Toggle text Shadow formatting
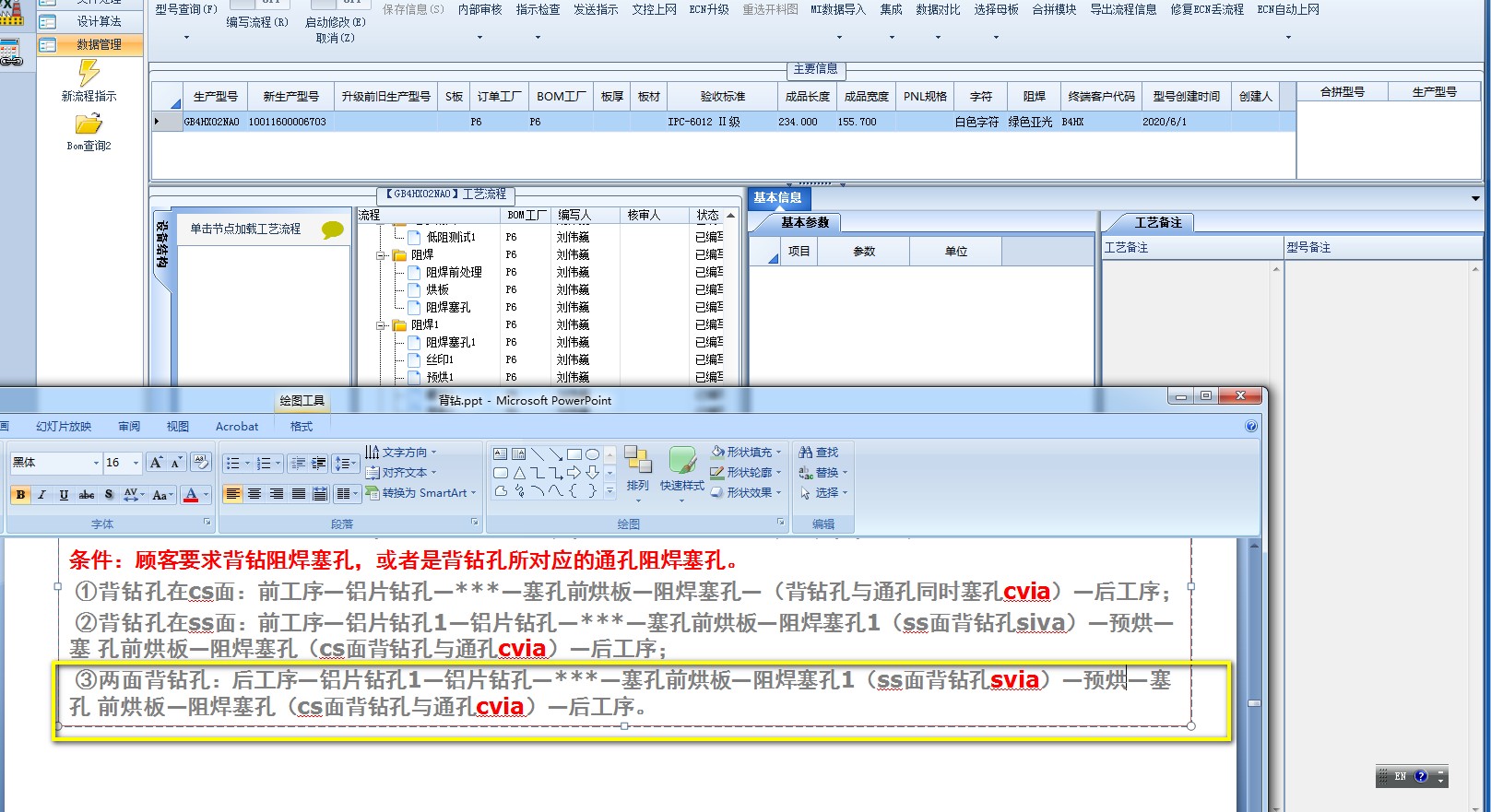 pyautogui.click(x=109, y=495)
